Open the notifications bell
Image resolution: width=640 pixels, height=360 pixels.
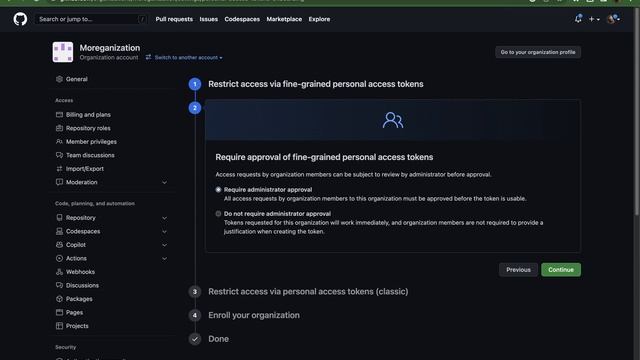[578, 19]
